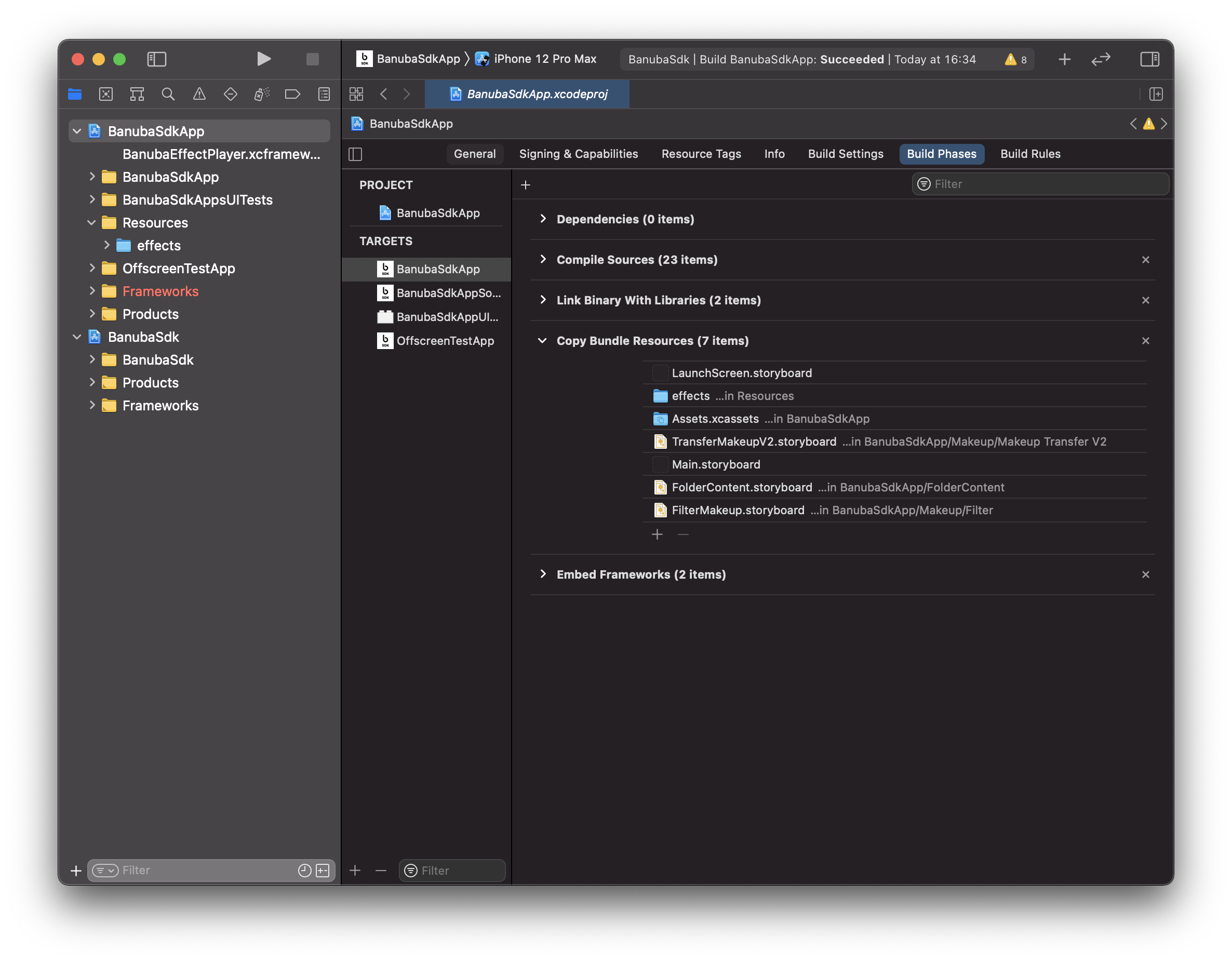Go back with the editor back arrow
The image size is (1232, 962).
pyautogui.click(x=384, y=94)
